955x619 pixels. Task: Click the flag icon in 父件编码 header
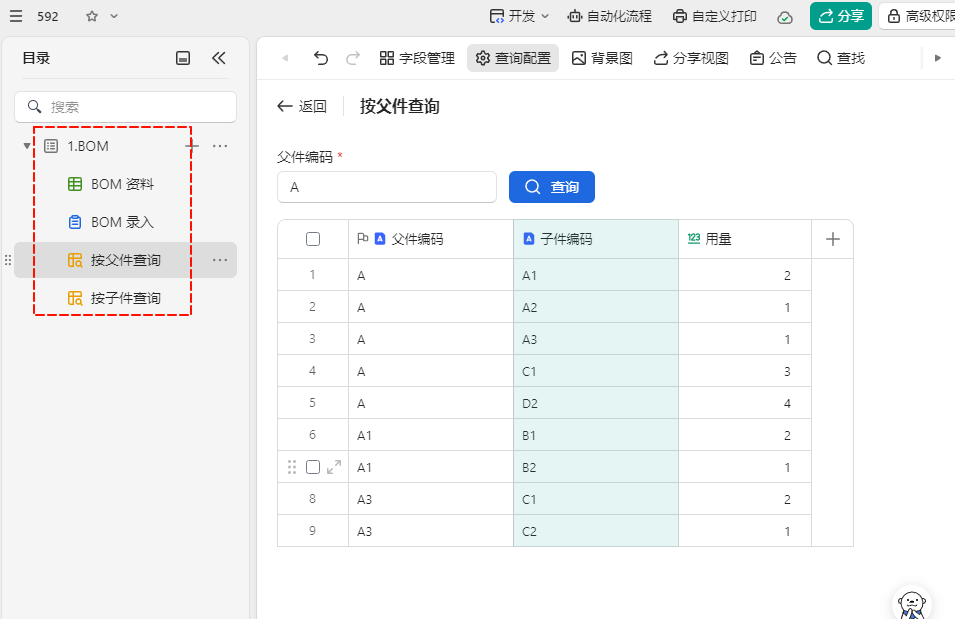[362, 239]
